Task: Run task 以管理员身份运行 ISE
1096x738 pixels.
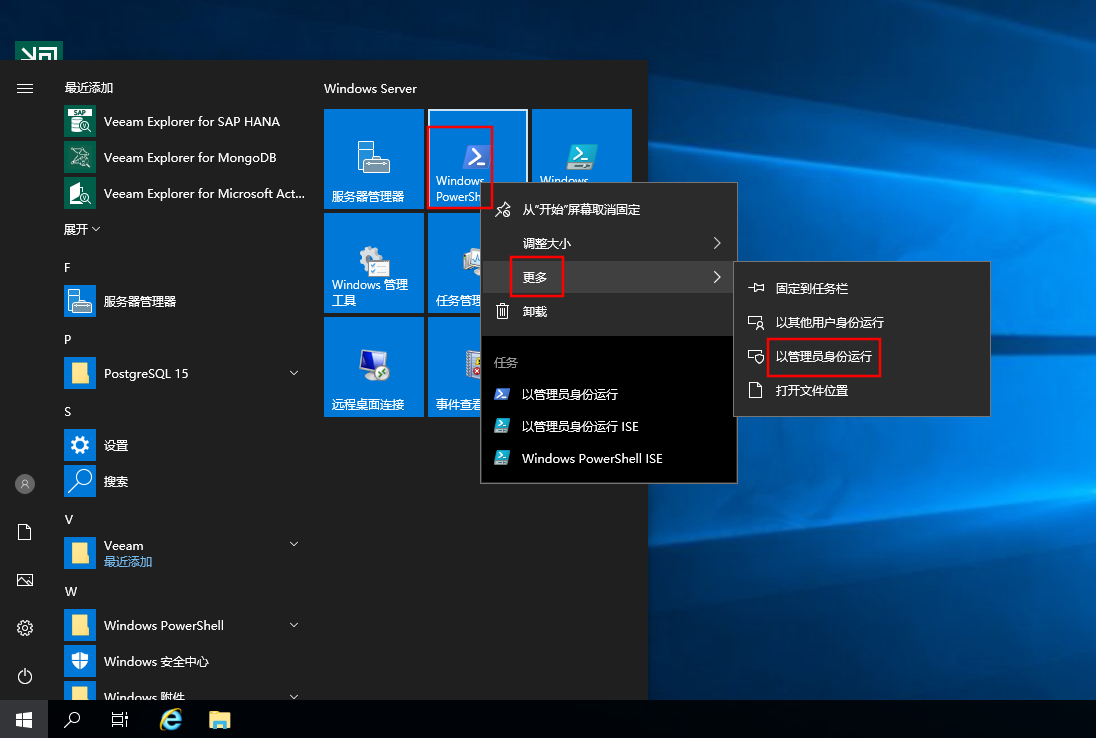Action: click(x=609, y=426)
